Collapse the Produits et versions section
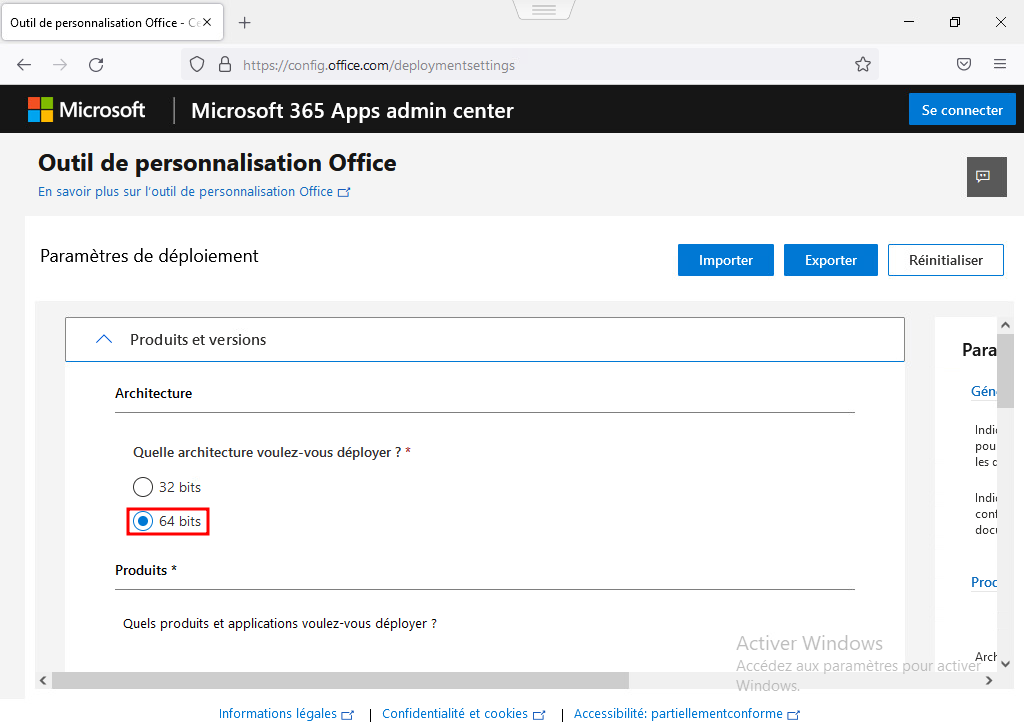 pyautogui.click(x=104, y=339)
